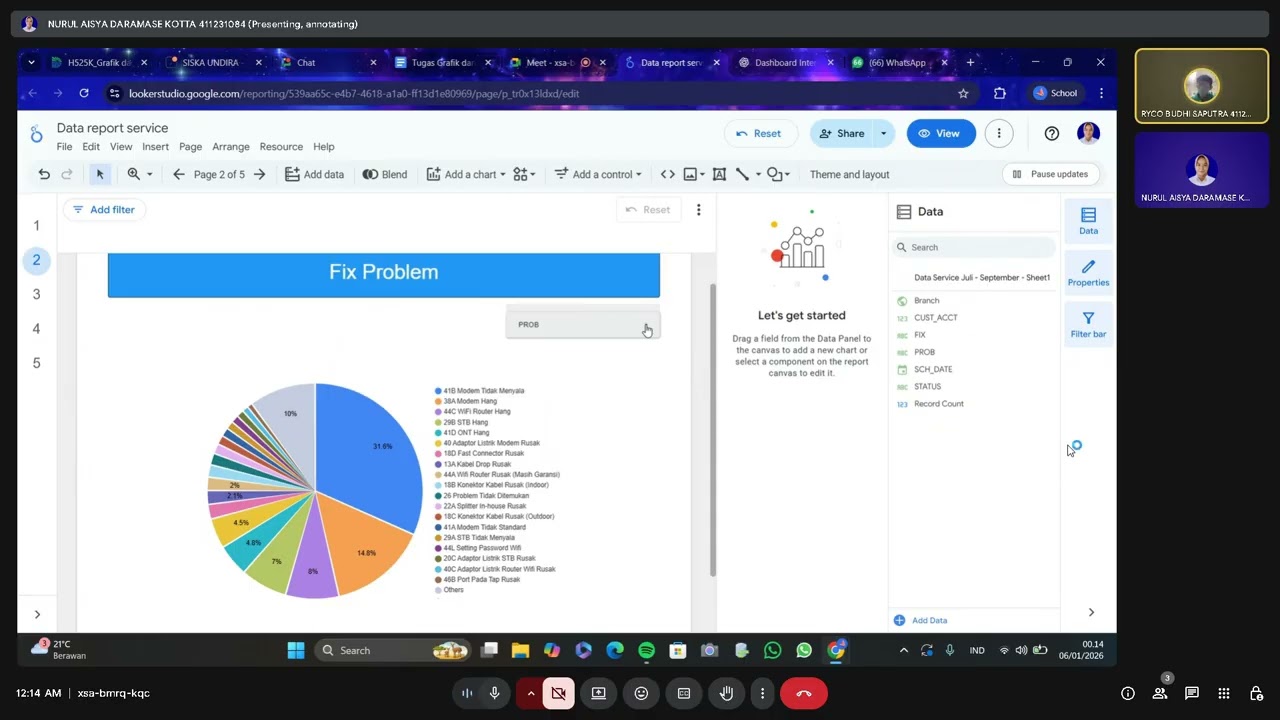
Task: Expand the Add a control dropdown
Action: (x=598, y=174)
